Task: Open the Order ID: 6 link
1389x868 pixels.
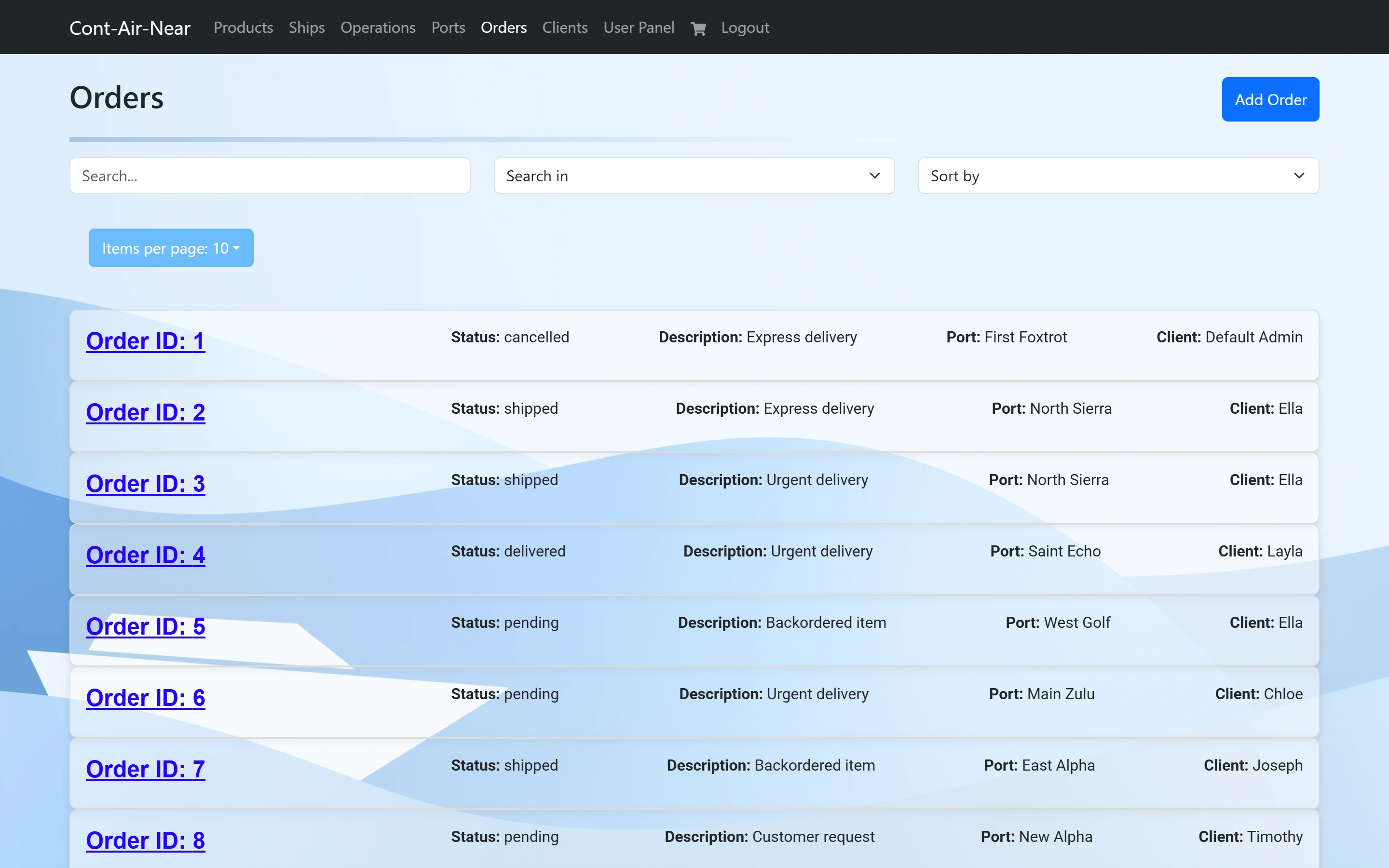Action: coord(145,697)
